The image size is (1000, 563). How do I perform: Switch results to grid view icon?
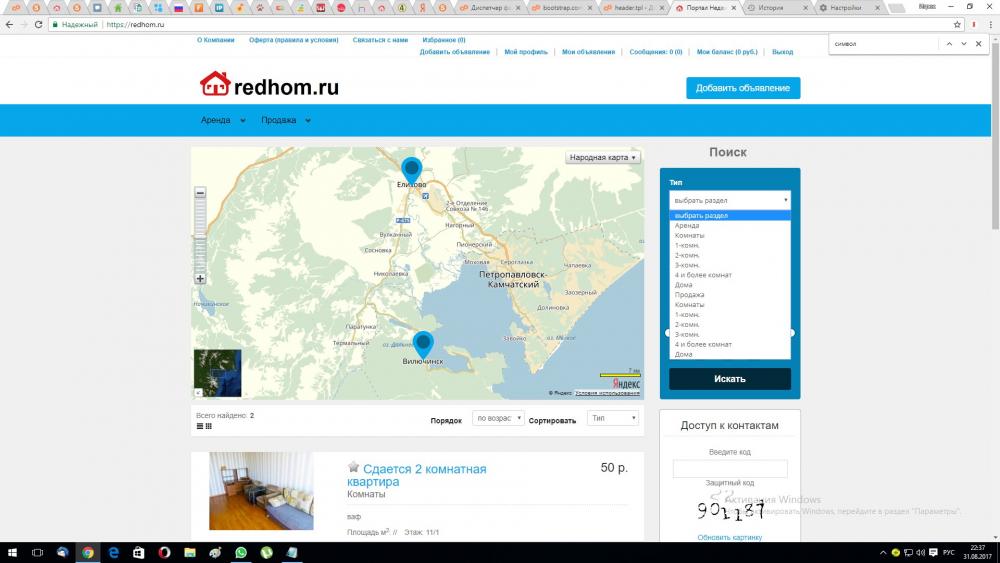pos(209,426)
